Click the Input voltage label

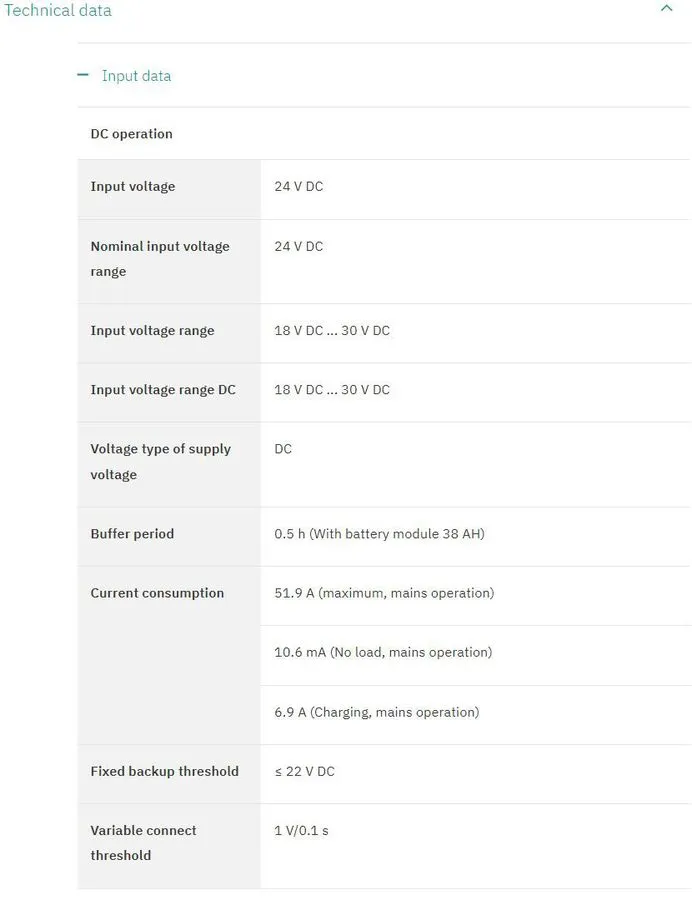pyautogui.click(x=133, y=187)
